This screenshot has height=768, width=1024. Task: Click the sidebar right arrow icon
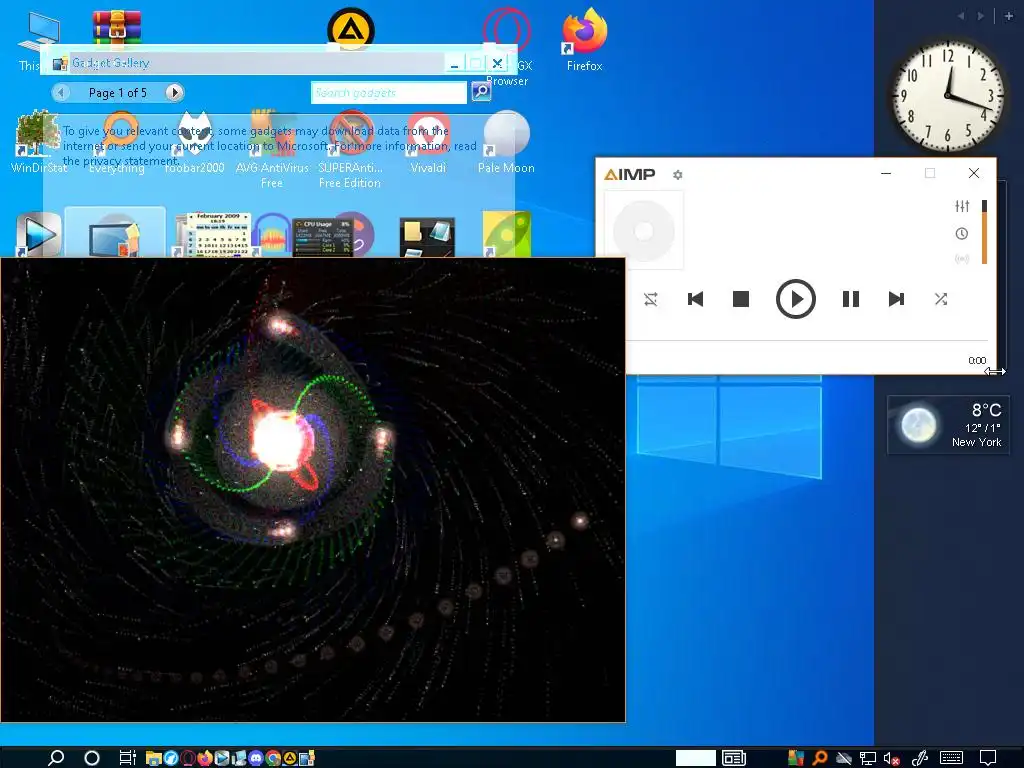980,16
